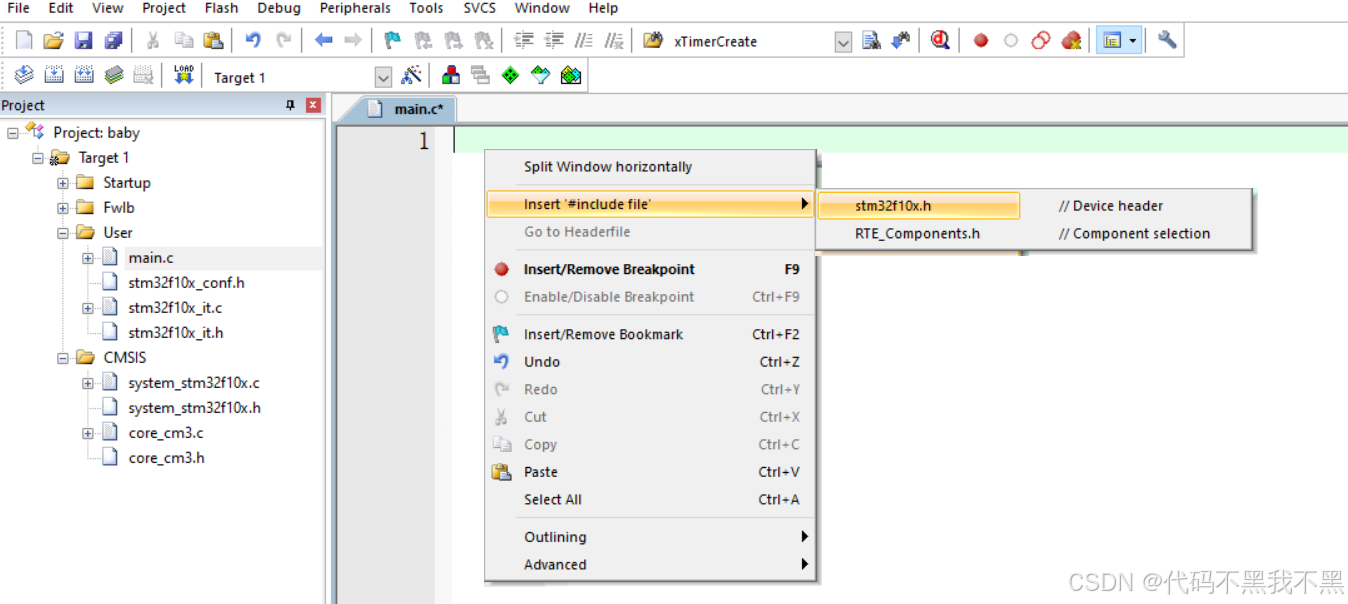The width and height of the screenshot is (1348, 604).
Task: Click the Batch Build icon
Action: tap(114, 75)
